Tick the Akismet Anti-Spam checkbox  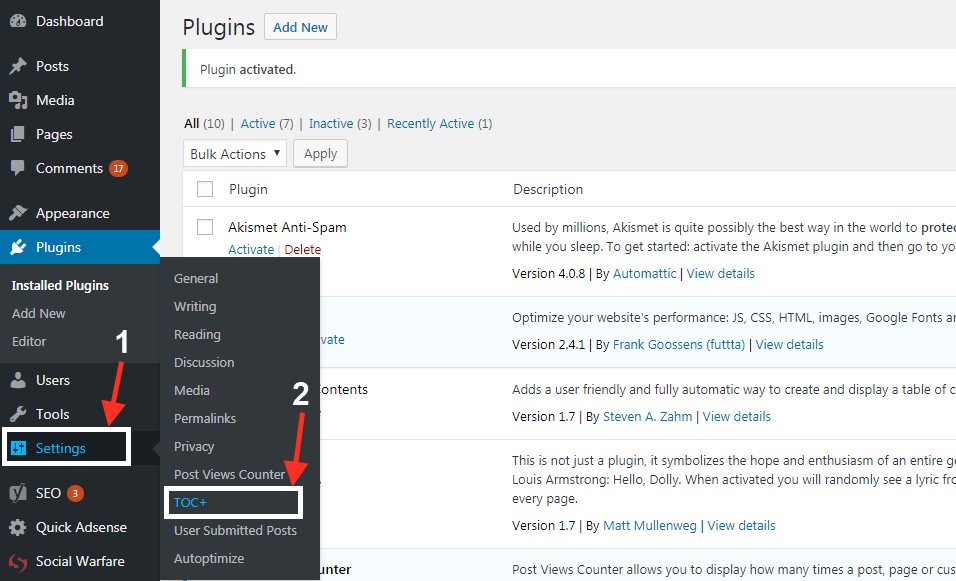(205, 227)
